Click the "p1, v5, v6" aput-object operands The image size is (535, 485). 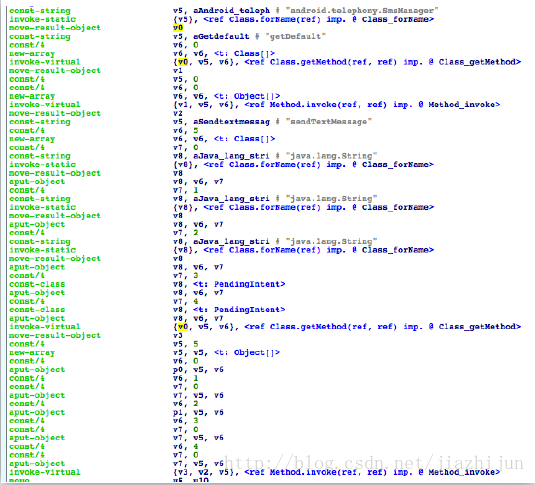point(198,412)
